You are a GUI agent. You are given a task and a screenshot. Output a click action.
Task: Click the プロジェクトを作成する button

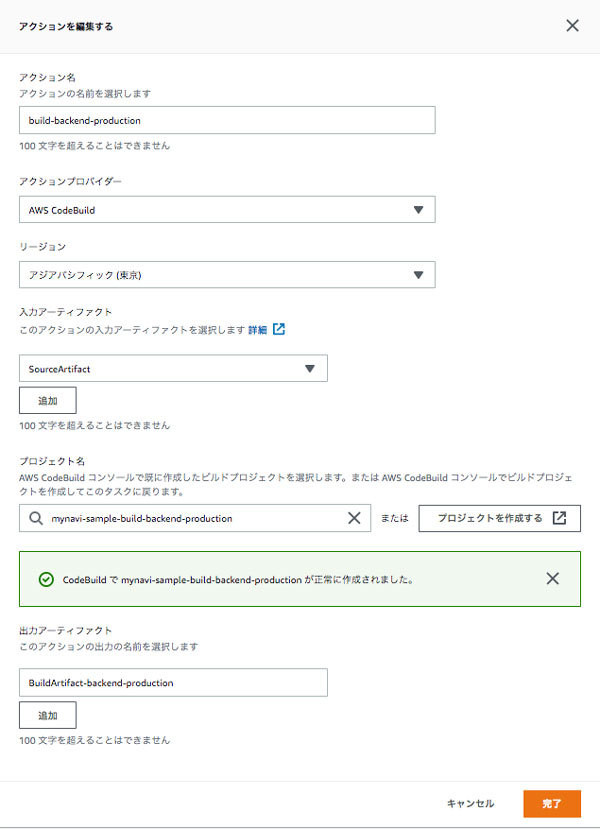click(500, 518)
